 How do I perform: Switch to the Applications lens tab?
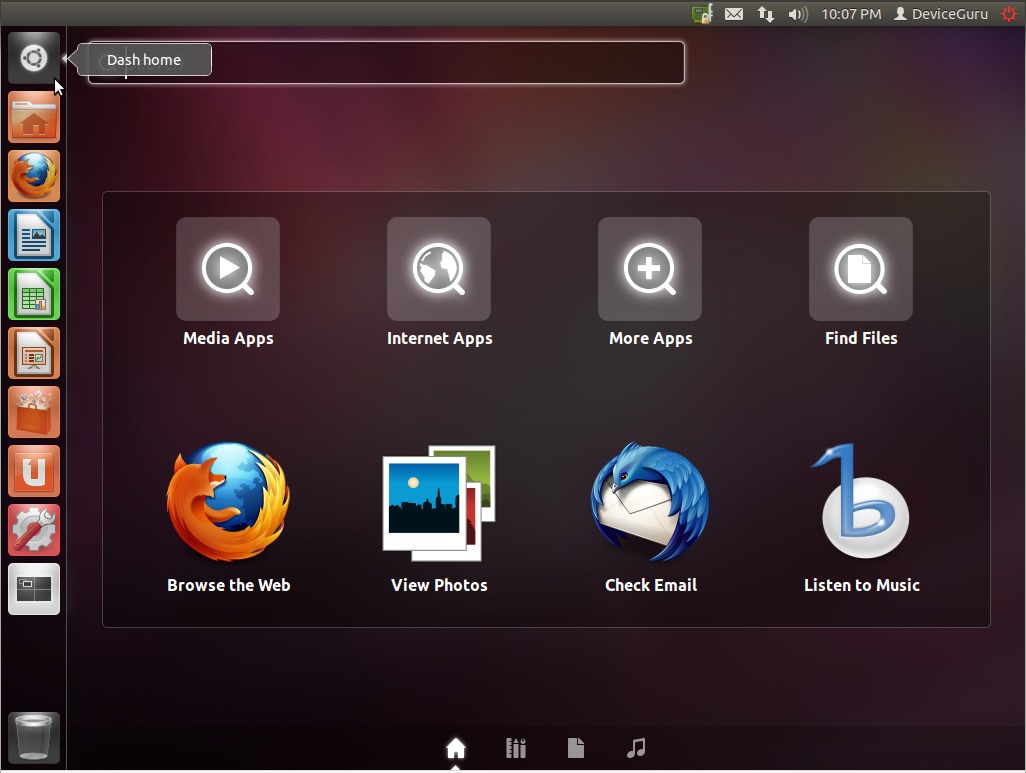point(516,747)
